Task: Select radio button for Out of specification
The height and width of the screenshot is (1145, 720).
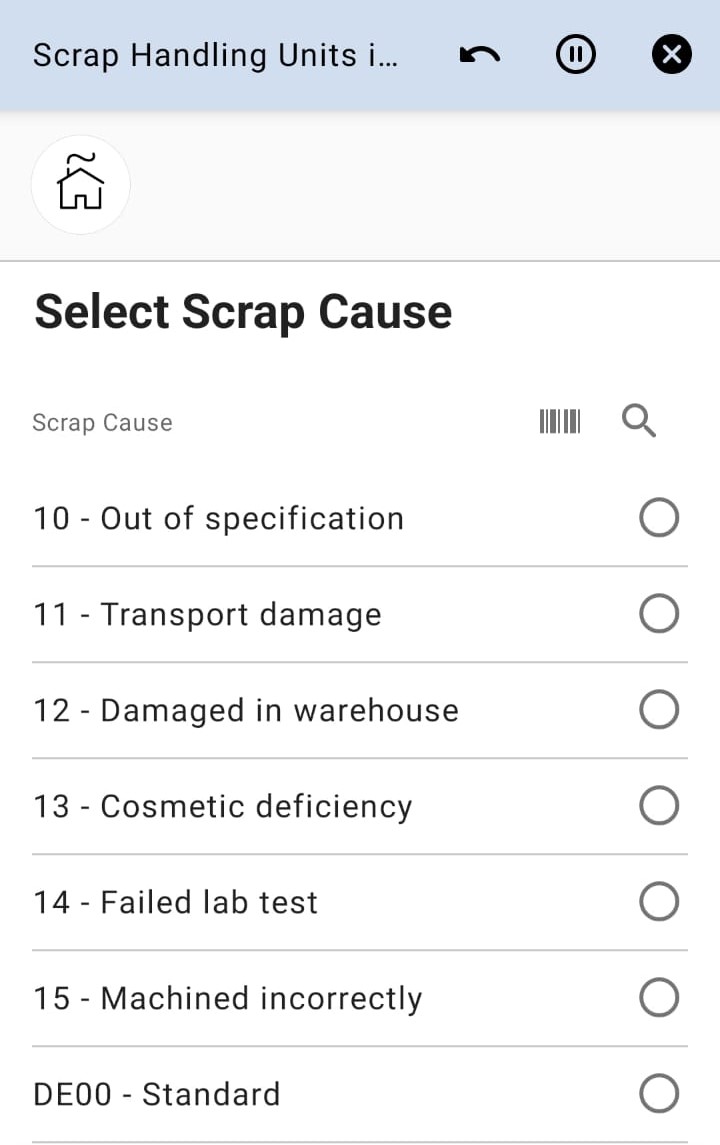Action: pyautogui.click(x=659, y=518)
